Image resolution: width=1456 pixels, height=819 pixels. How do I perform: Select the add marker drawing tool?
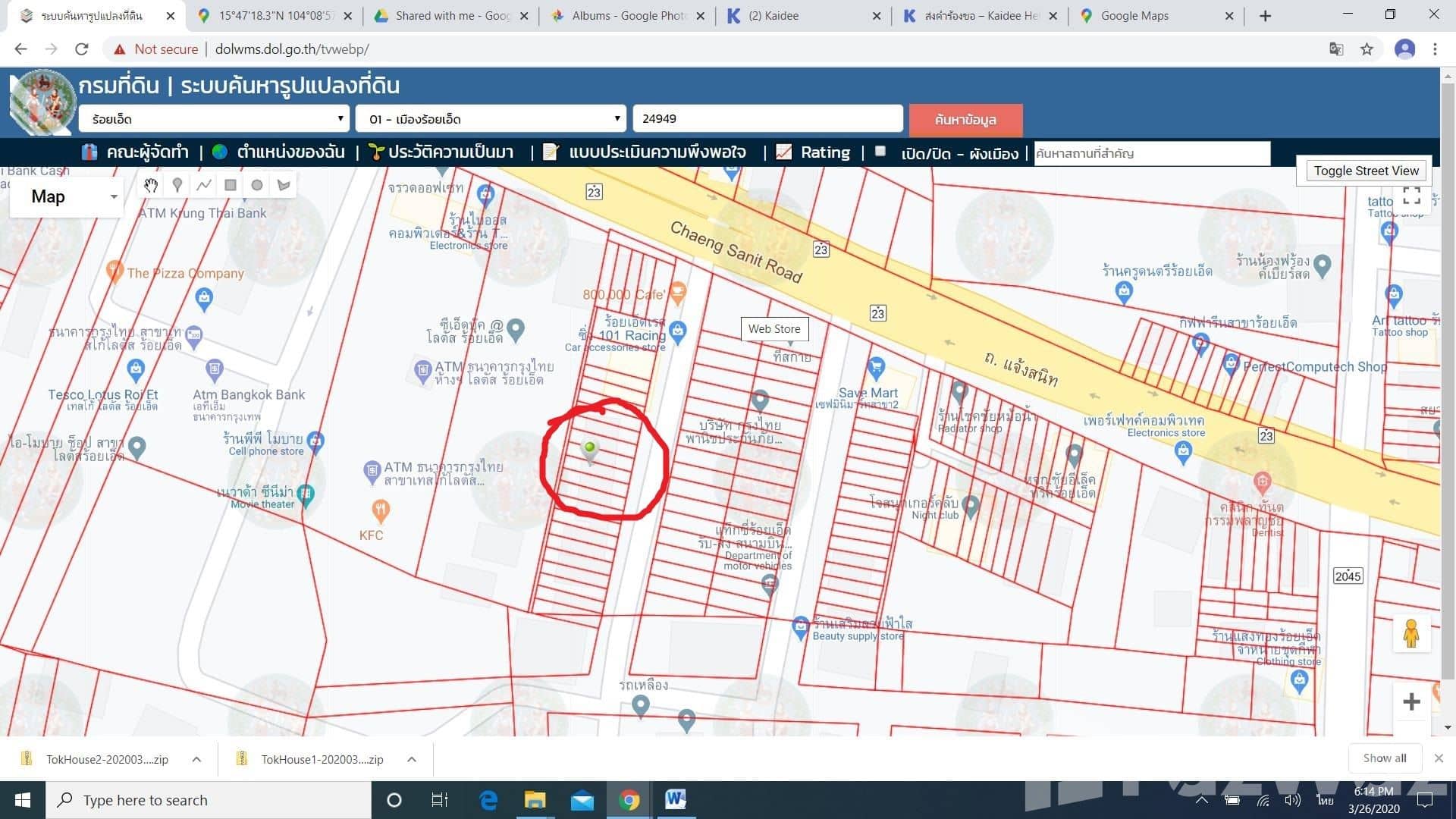[177, 185]
